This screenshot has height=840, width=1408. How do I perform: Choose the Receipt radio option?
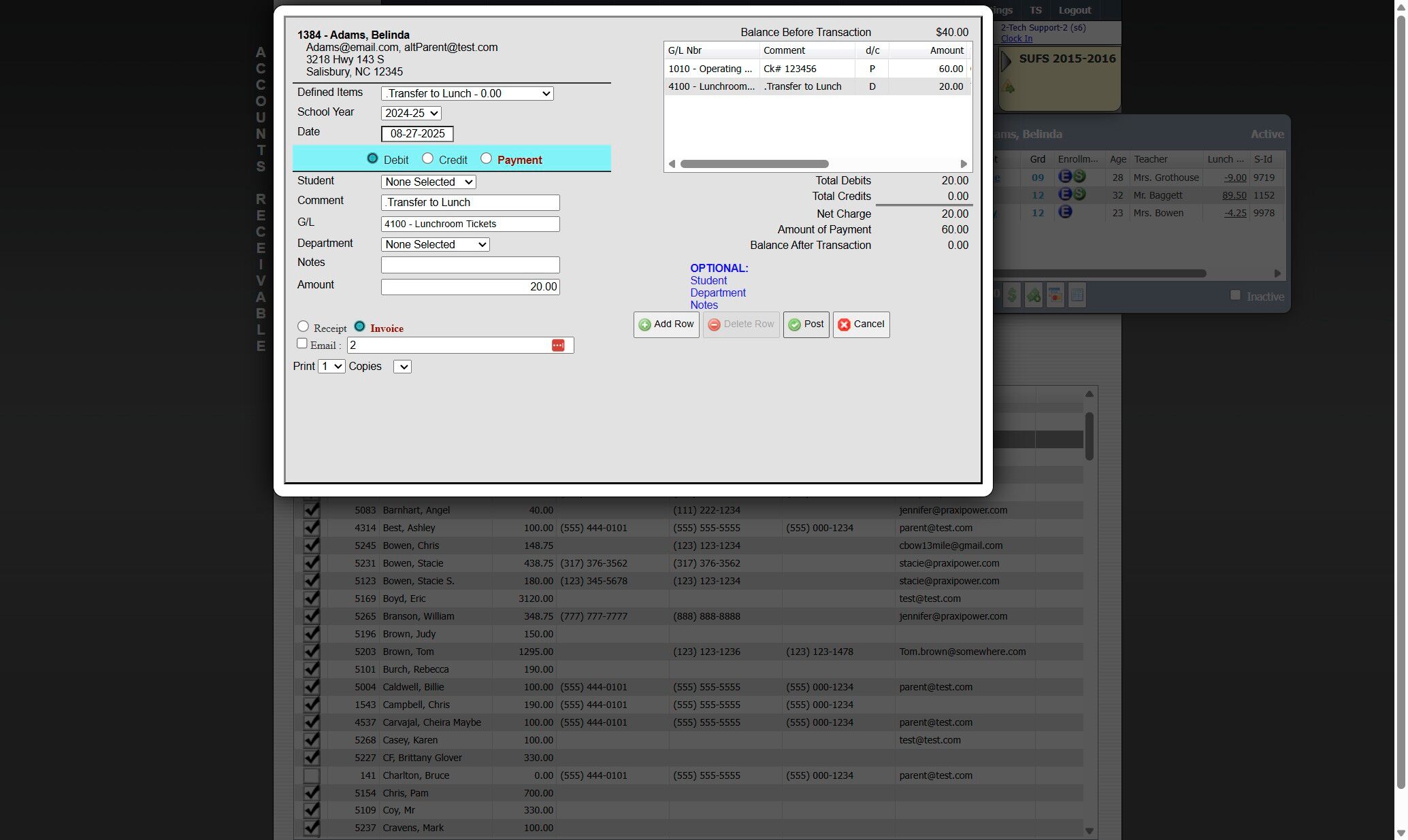[304, 327]
